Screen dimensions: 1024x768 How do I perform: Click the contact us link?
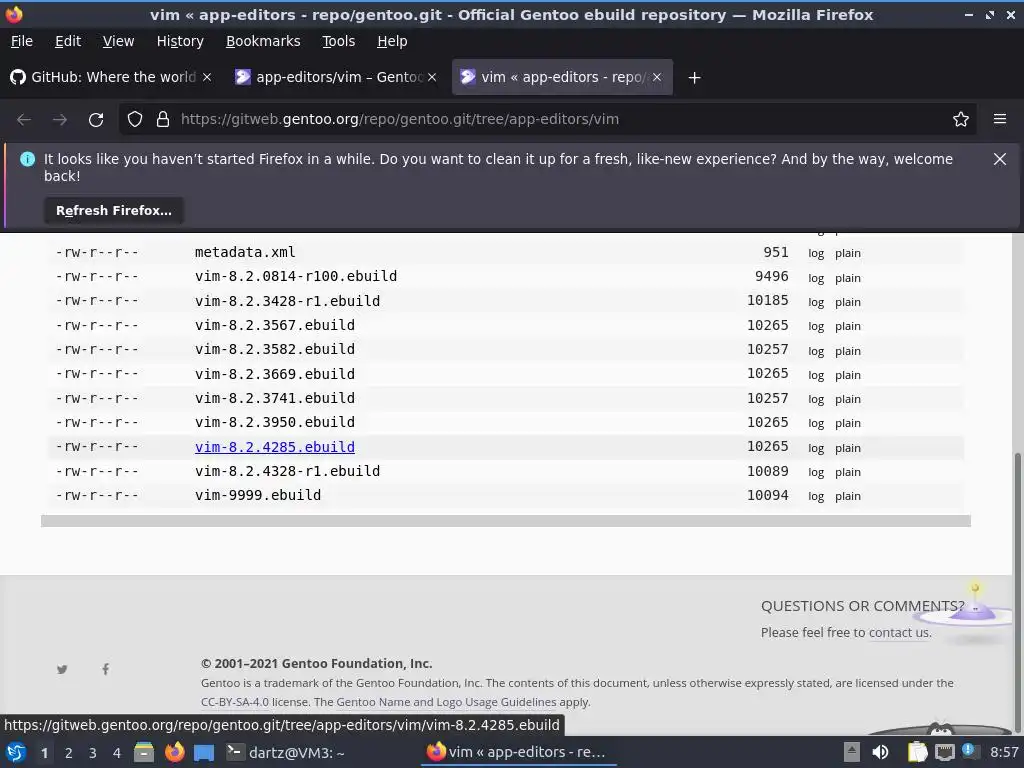tap(899, 633)
